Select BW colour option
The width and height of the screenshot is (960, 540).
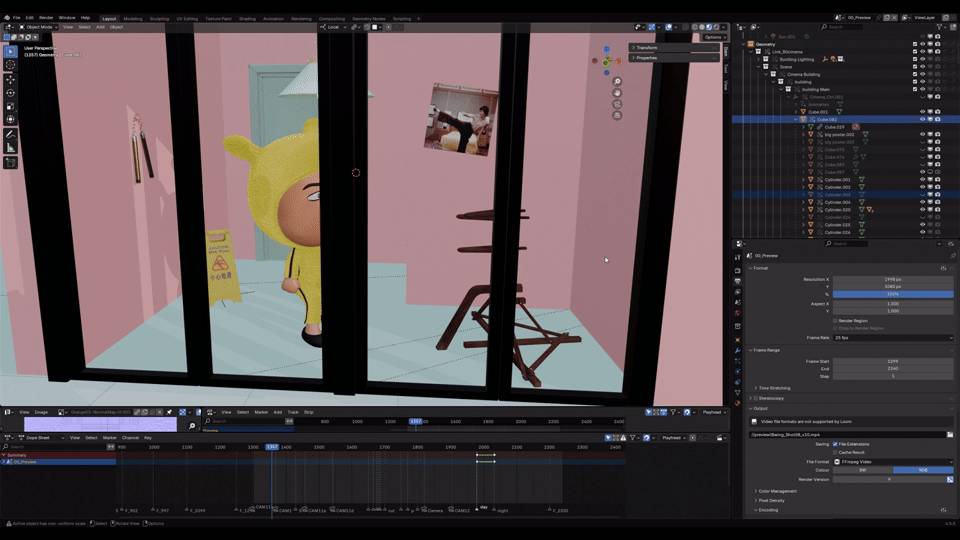click(863, 470)
